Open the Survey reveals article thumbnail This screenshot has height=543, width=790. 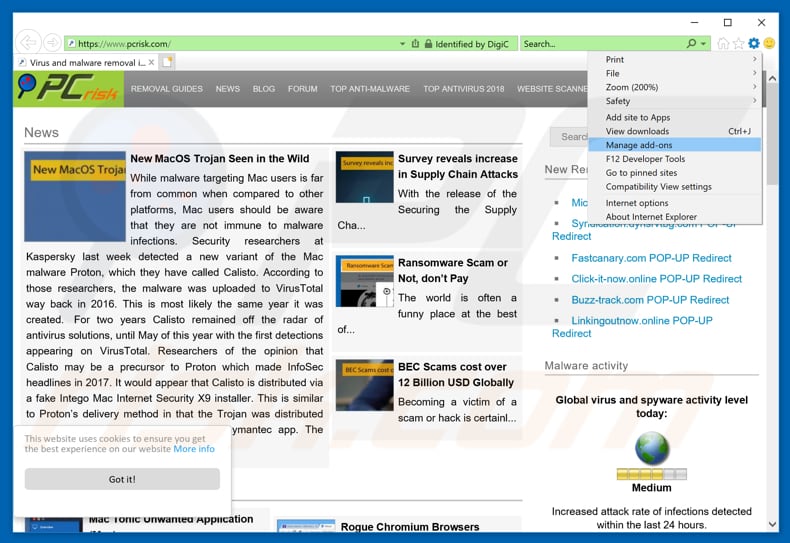tap(365, 177)
